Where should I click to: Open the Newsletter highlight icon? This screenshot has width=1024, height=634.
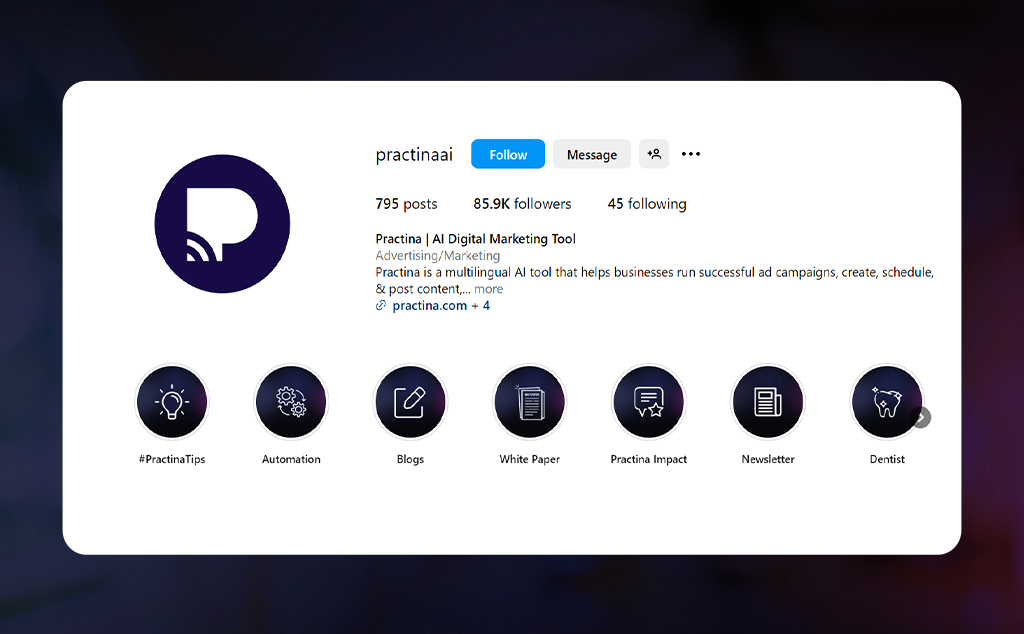(768, 402)
